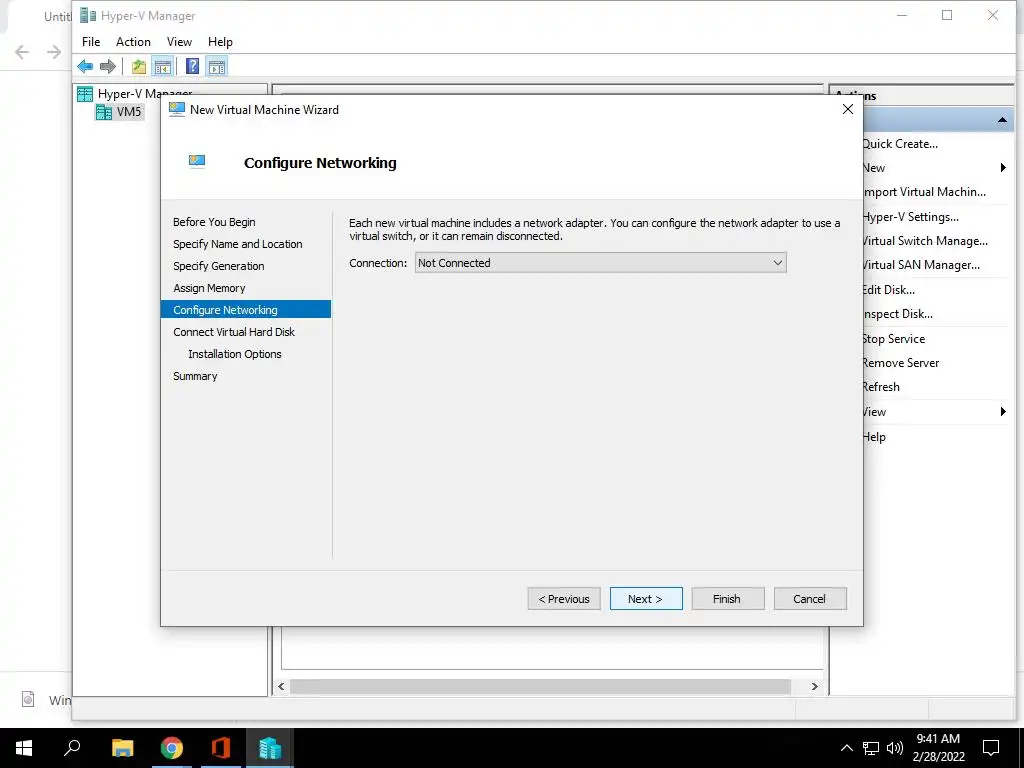
Task: Click the horizontal scrollbar thumb
Action: [x=540, y=686]
